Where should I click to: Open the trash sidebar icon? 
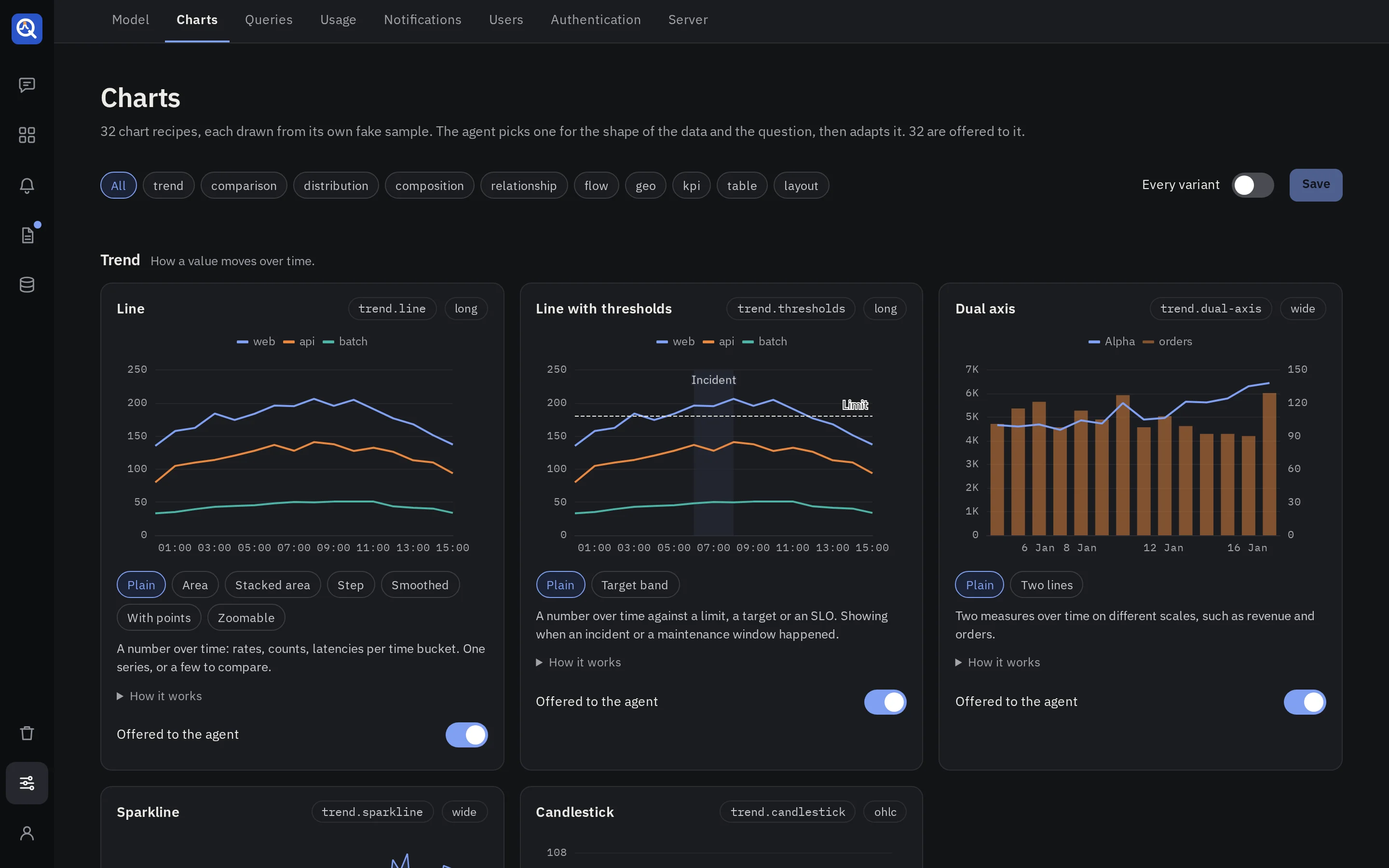pos(27,733)
